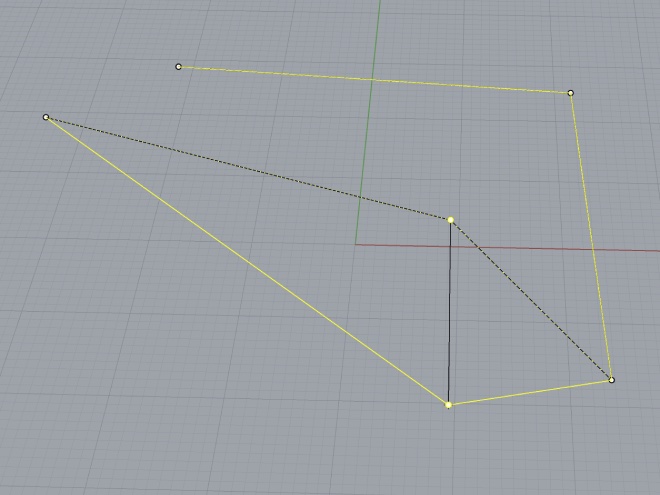This screenshot has height=495, width=660.
Task: Pick the long dashed line from the far-left point
Action: click(248, 168)
